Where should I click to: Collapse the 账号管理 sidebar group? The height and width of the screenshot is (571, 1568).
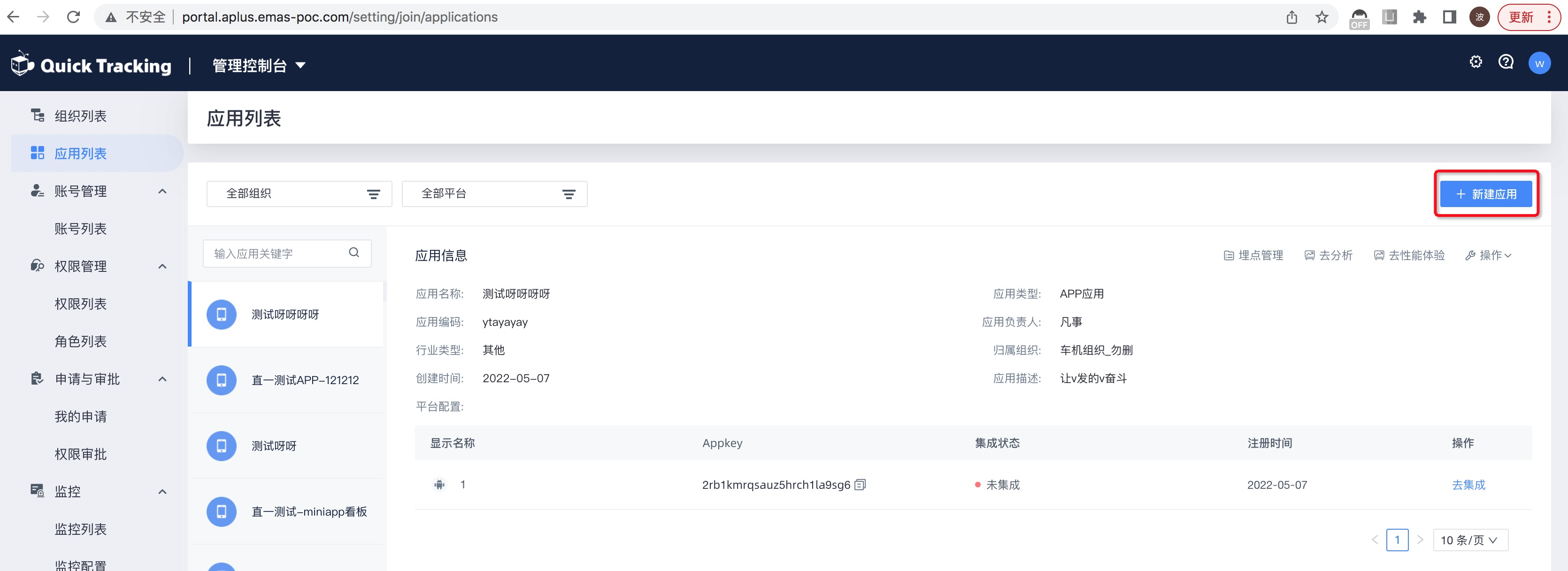[x=162, y=191]
